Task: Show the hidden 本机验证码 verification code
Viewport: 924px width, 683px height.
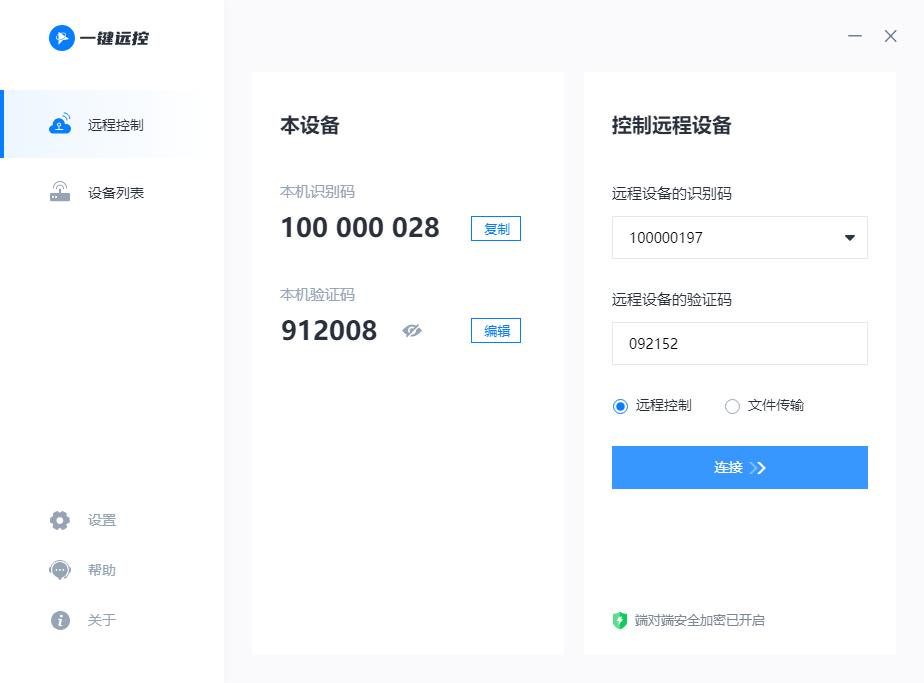Action: (413, 330)
